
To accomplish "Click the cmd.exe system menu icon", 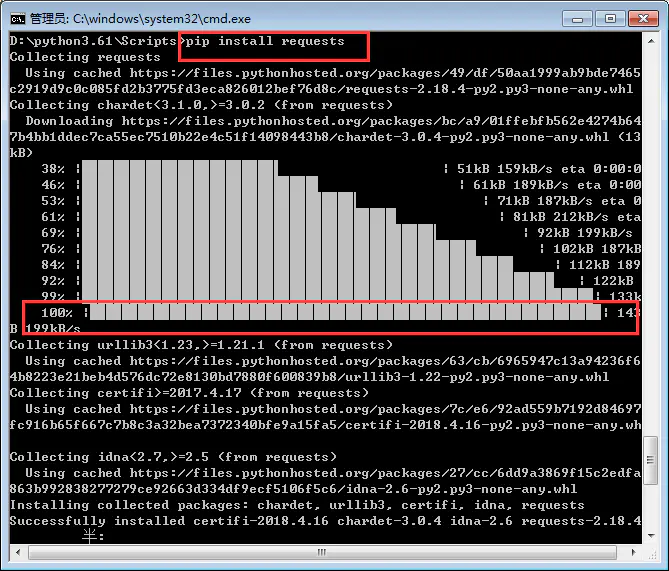I will click(x=18, y=19).
